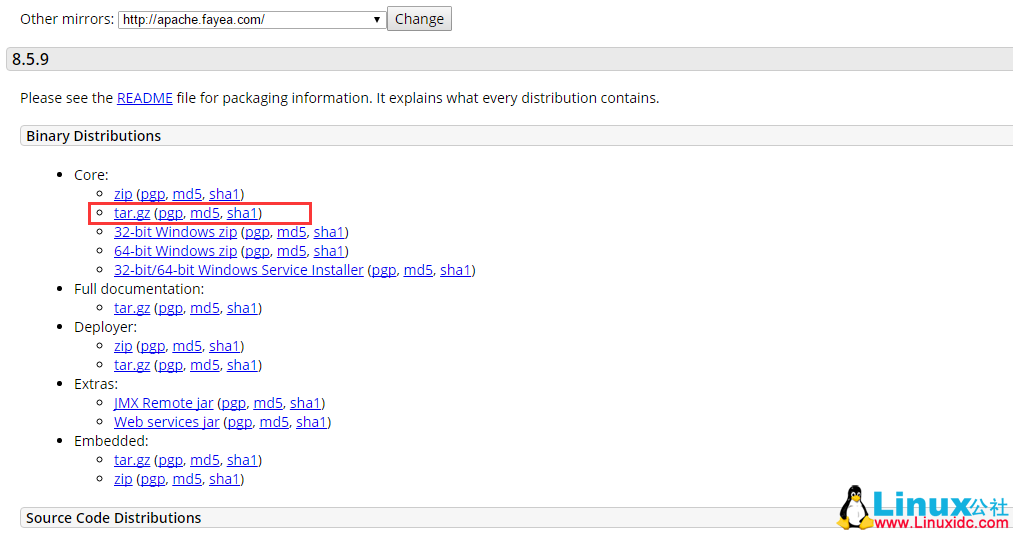The image size is (1013, 533).
Task: Download the Deployer tar.gz file
Action: (131, 365)
